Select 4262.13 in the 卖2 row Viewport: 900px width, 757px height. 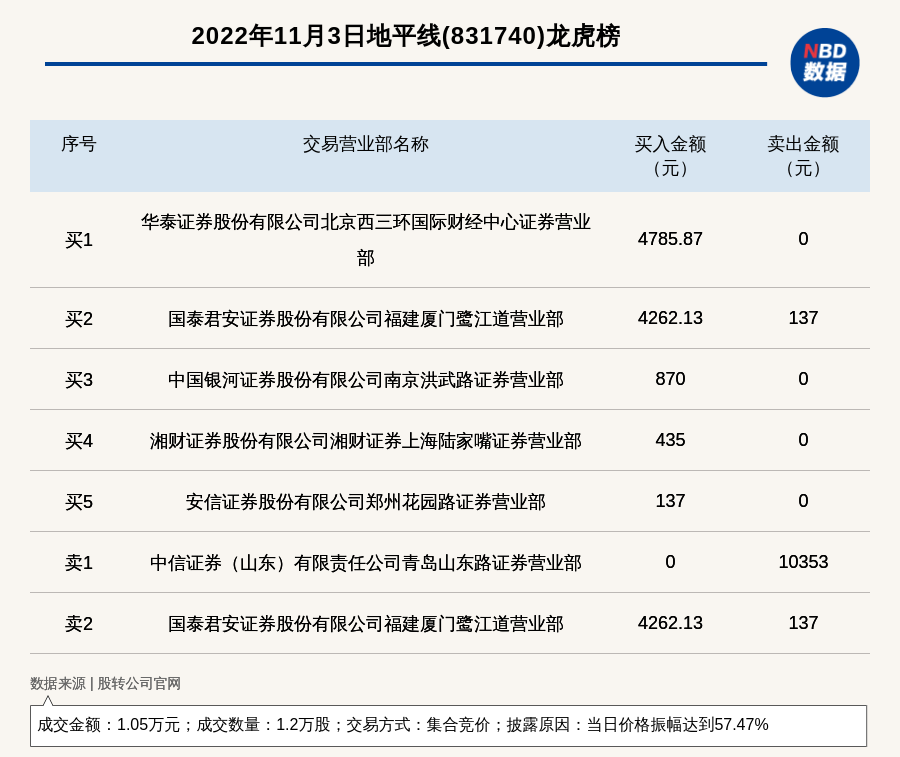pyautogui.click(x=670, y=623)
